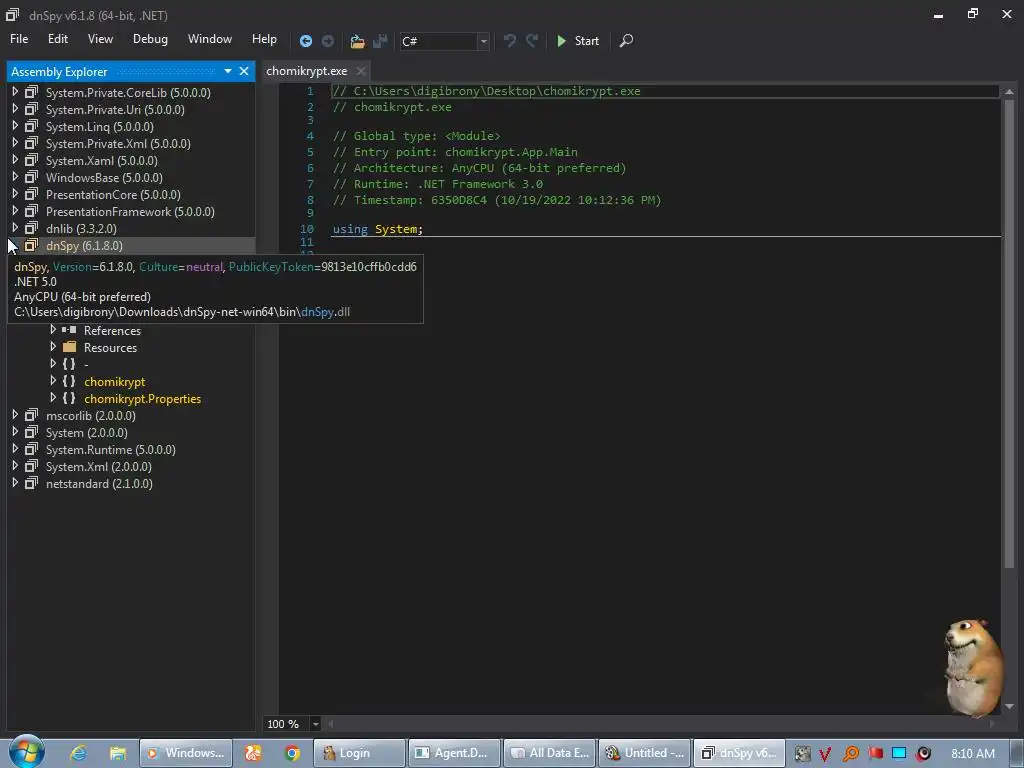Click the dnlib assembly icon

point(31,228)
